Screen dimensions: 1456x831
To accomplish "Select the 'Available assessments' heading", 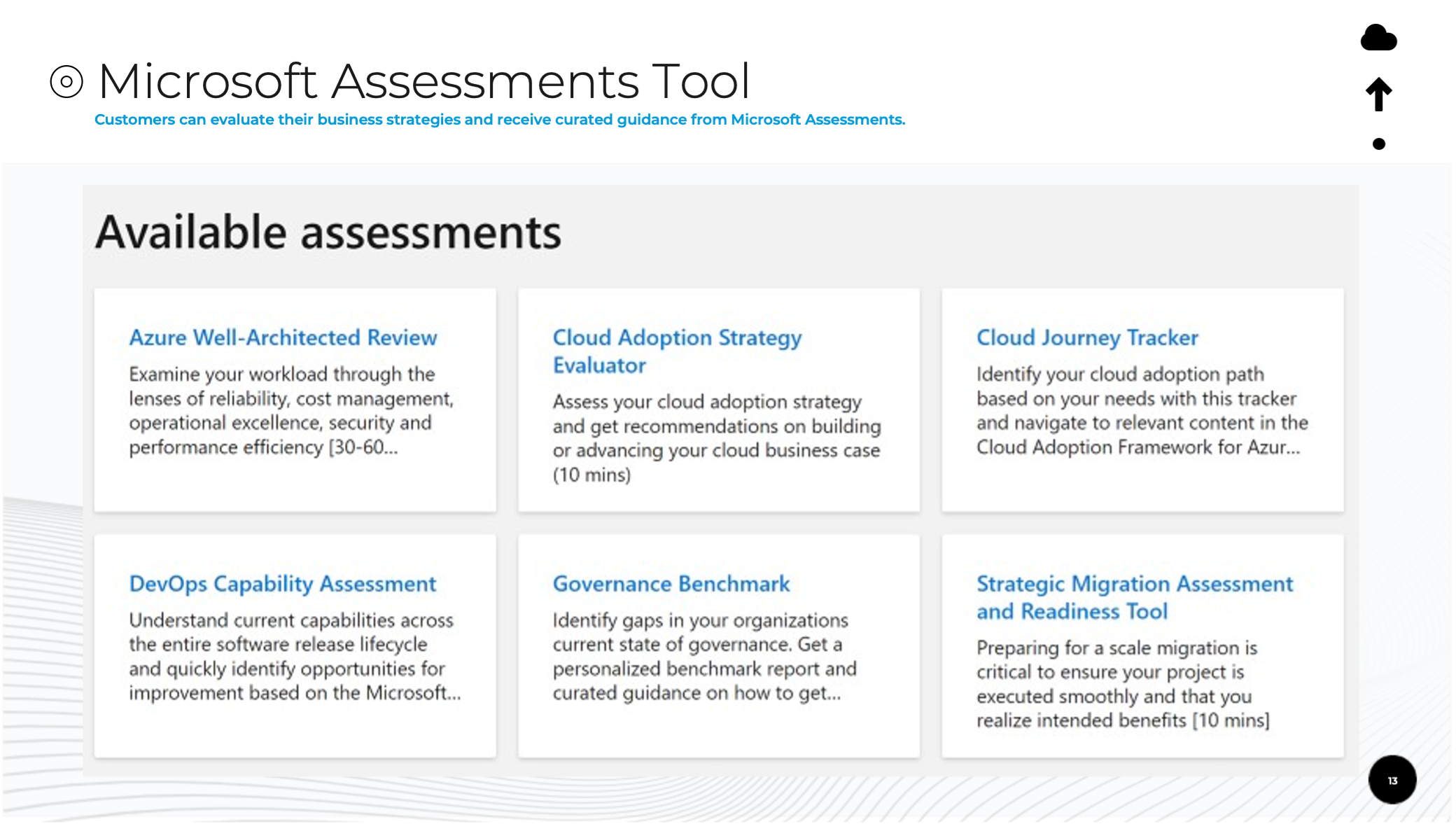I will pyautogui.click(x=328, y=232).
